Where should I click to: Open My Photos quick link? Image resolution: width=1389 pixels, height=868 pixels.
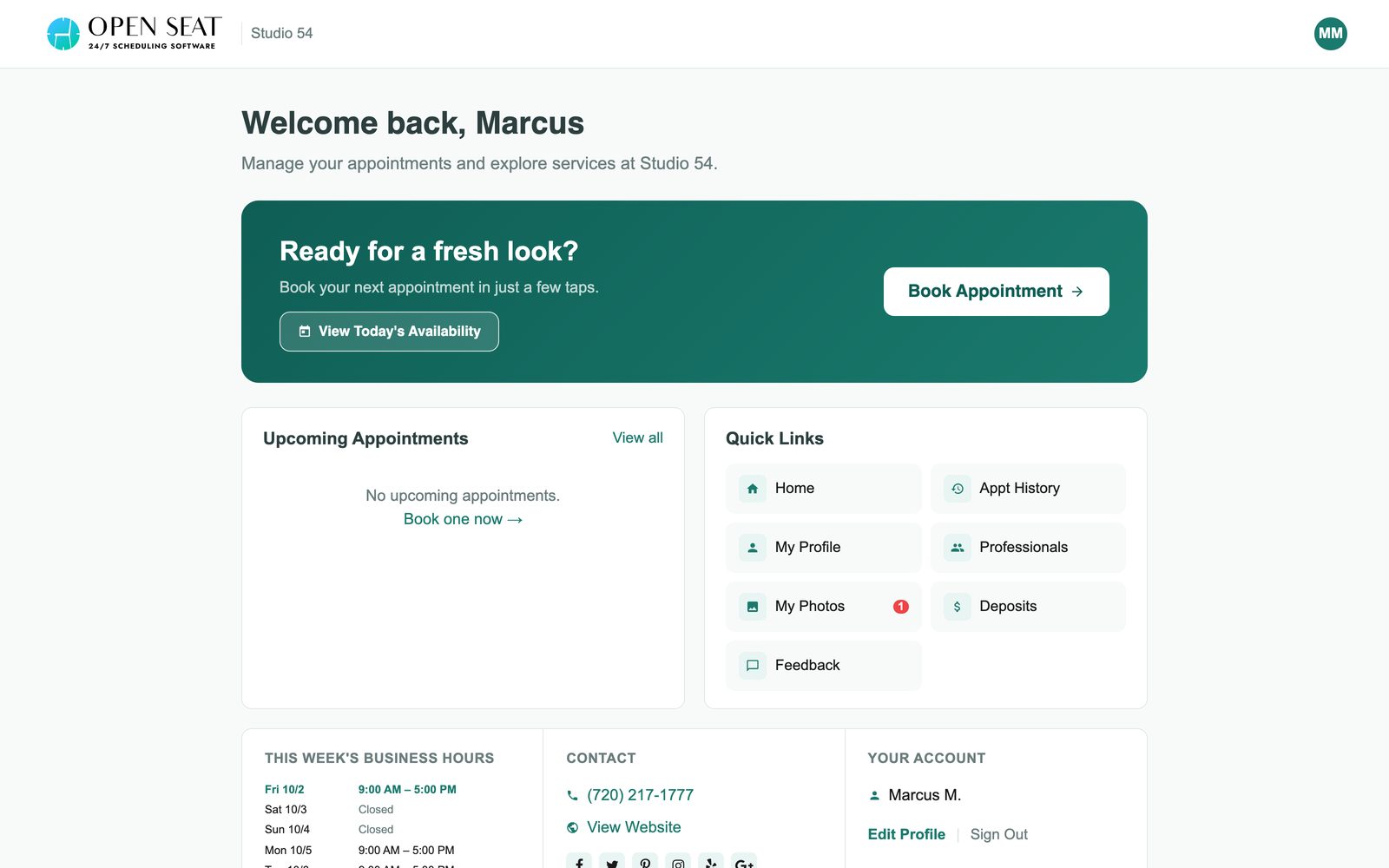823,607
